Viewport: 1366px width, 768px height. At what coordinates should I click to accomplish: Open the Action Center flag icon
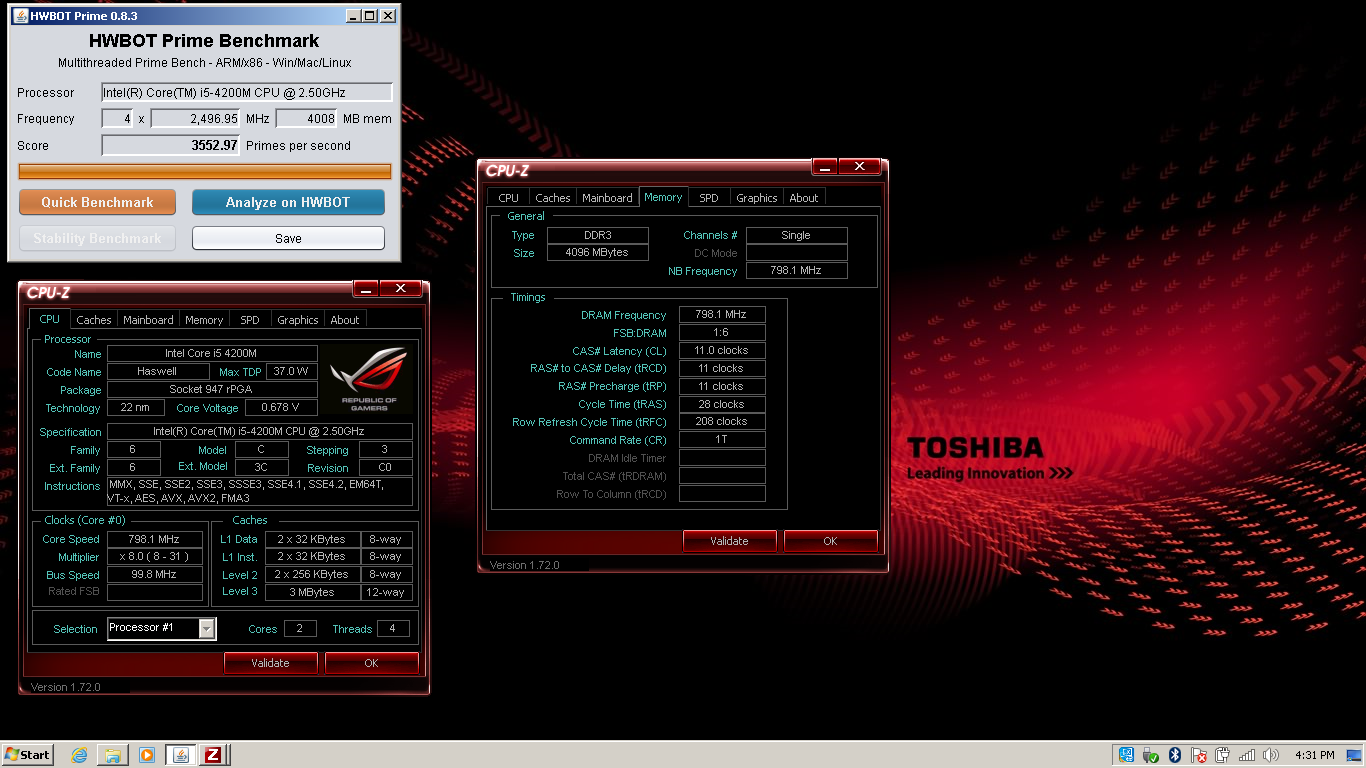(1199, 755)
